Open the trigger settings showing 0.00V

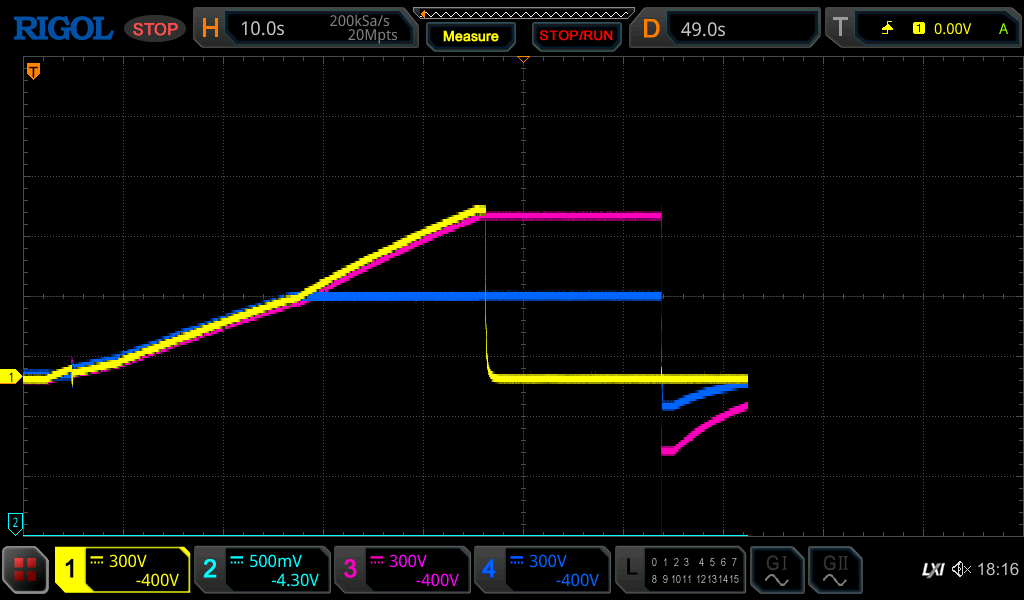tap(925, 29)
